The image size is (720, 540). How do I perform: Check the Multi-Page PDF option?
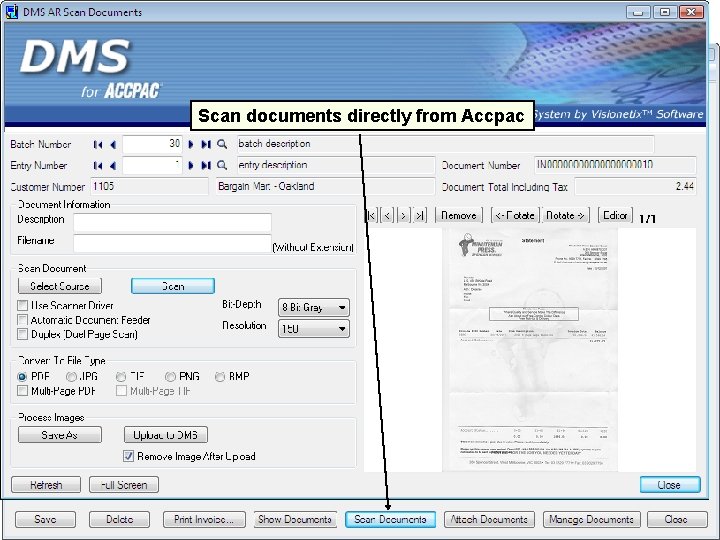(22, 391)
